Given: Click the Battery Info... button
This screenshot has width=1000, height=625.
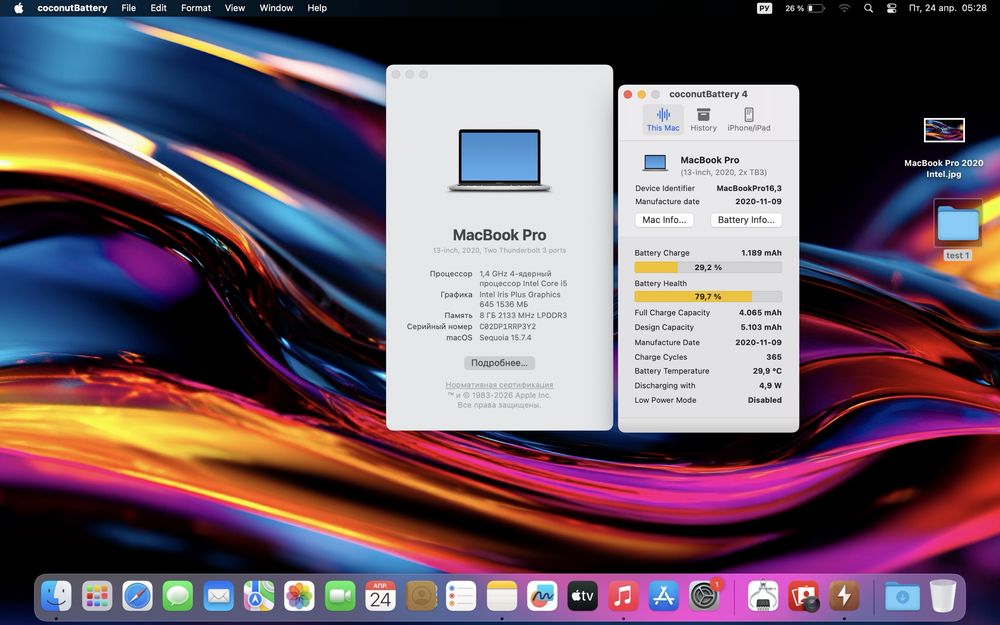Looking at the screenshot, I should (x=746, y=219).
